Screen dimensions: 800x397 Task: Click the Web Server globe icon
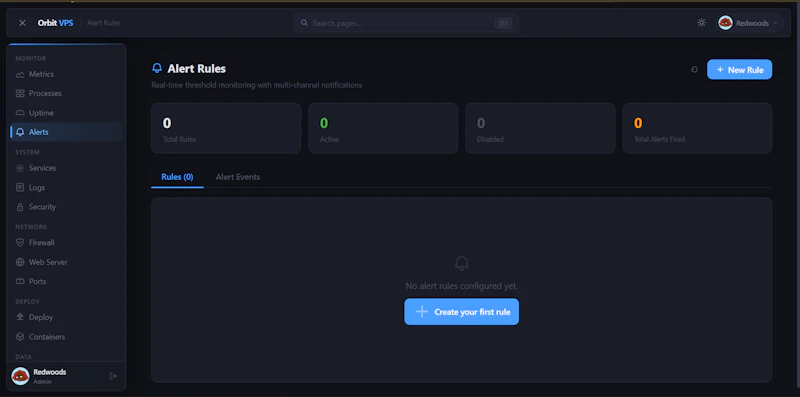[20, 262]
